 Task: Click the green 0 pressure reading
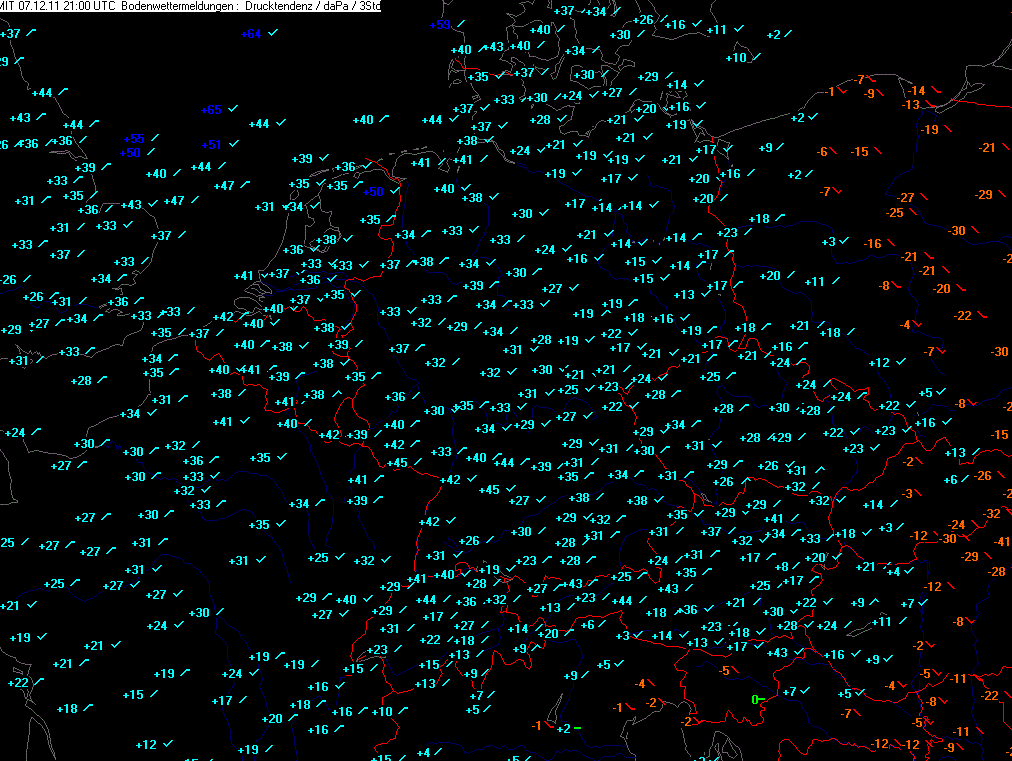tap(754, 700)
